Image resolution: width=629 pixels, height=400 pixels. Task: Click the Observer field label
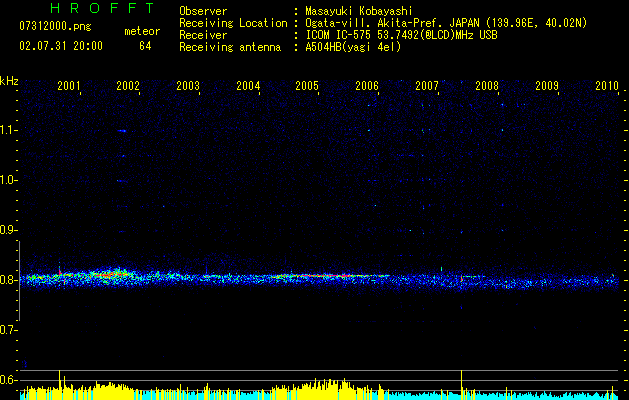(x=203, y=11)
